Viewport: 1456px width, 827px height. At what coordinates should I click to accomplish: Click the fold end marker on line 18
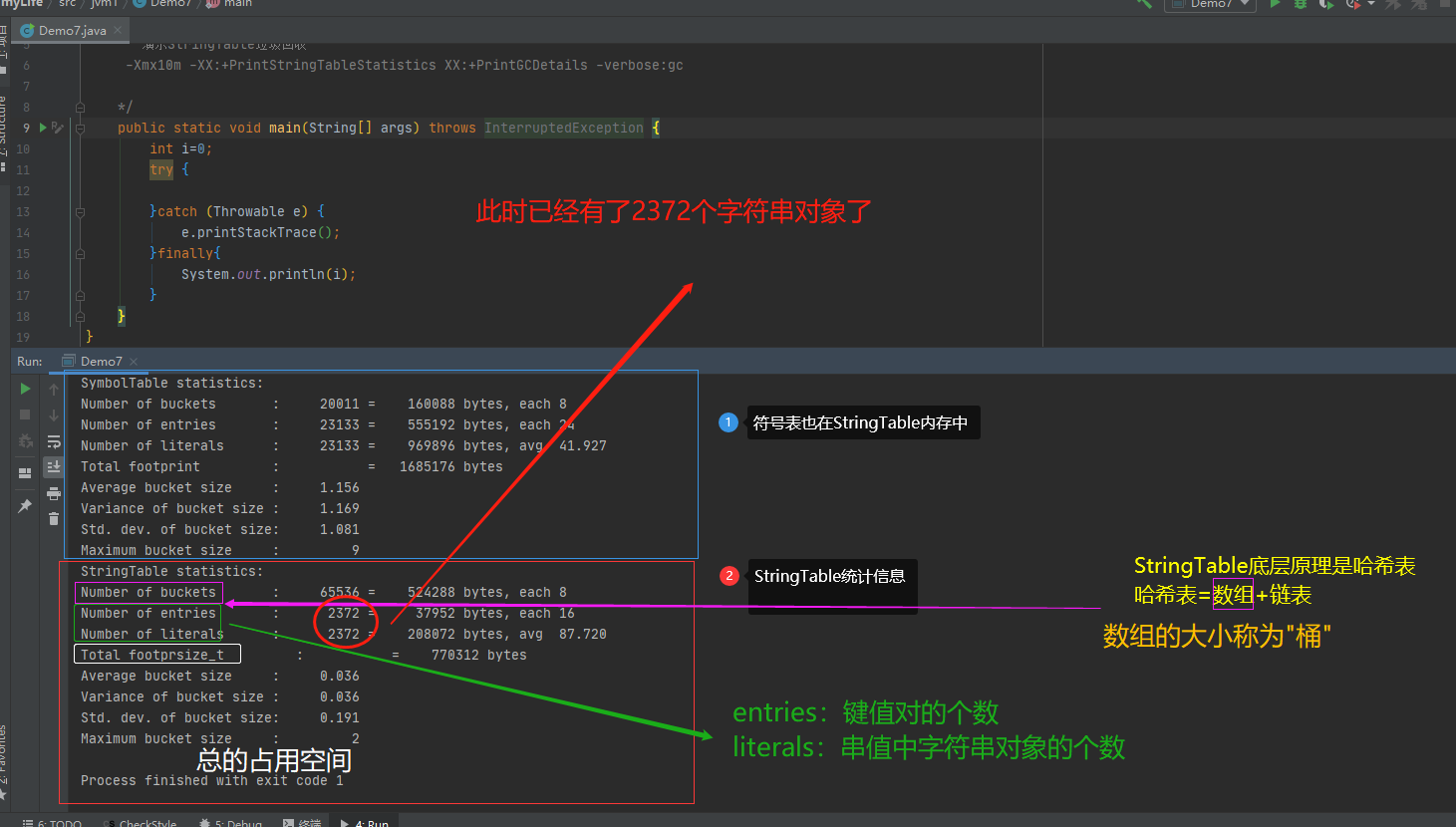80,316
